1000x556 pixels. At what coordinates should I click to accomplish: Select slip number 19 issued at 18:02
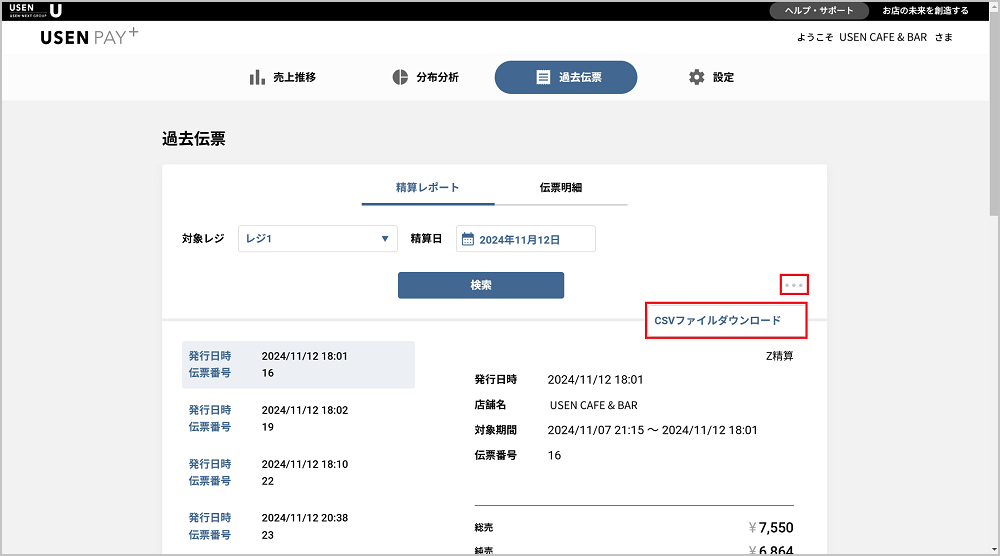pyautogui.click(x=298, y=418)
